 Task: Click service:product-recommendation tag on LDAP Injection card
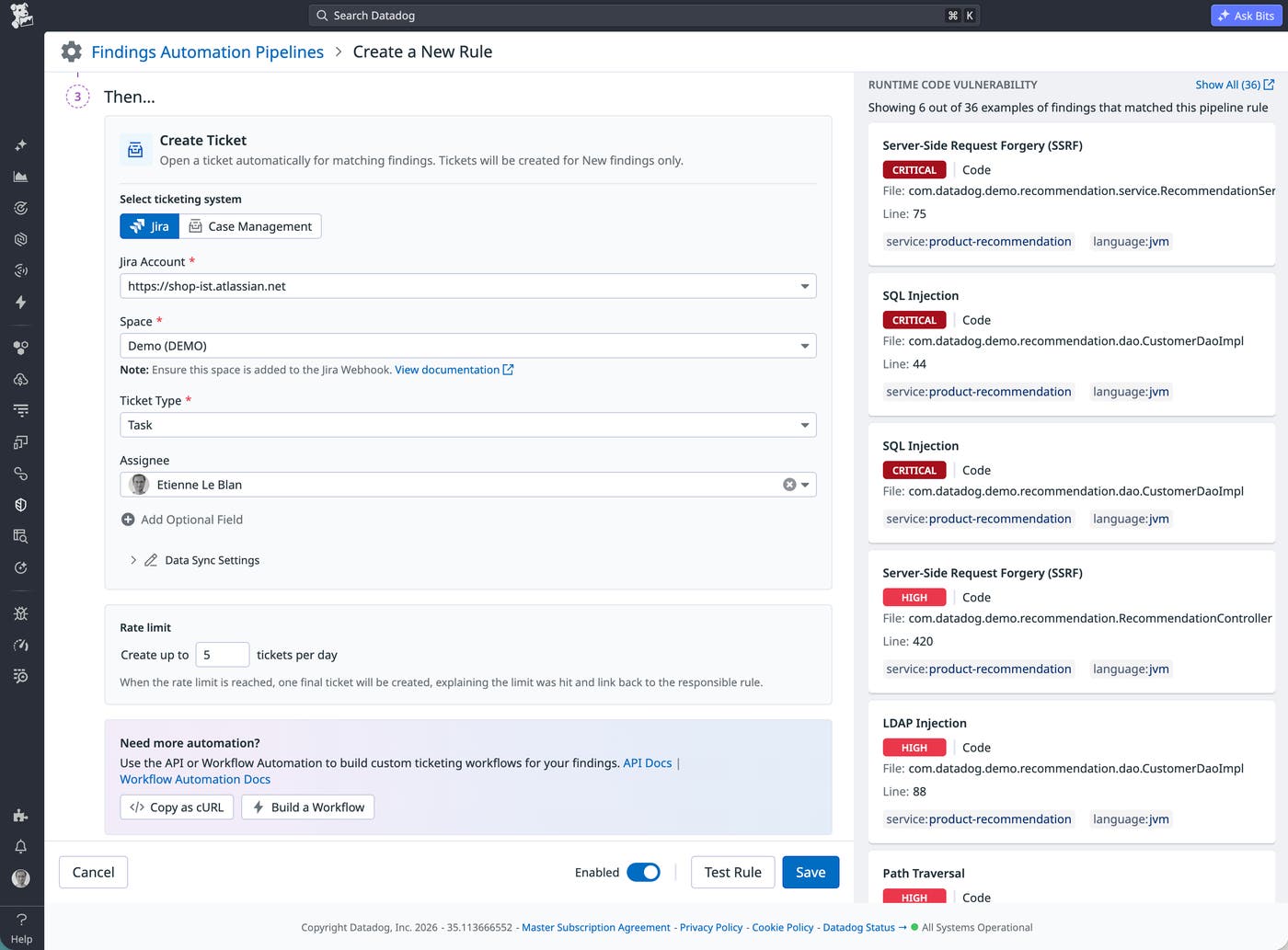pyautogui.click(x=979, y=819)
